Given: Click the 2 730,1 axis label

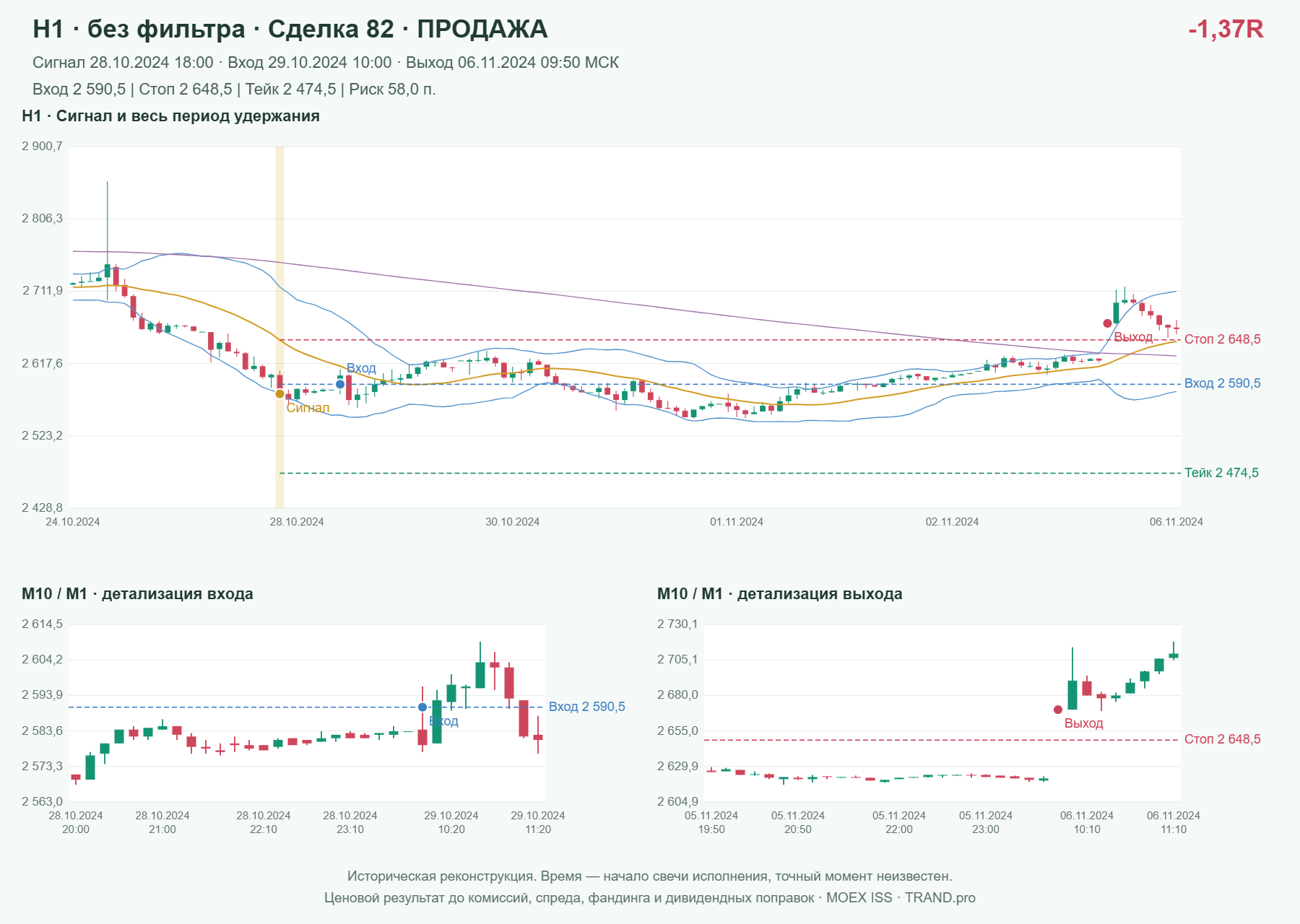Looking at the screenshot, I should (x=677, y=624).
